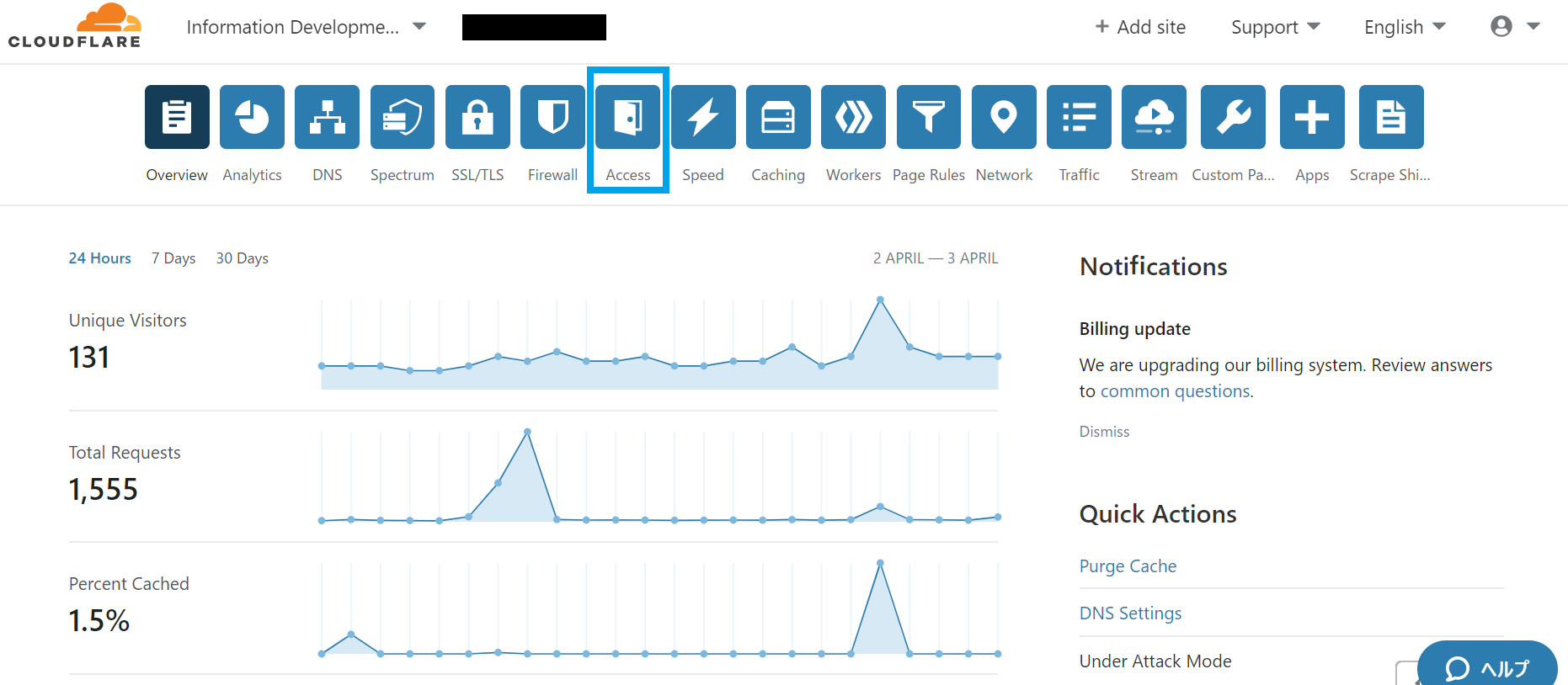Open the Apps plus icon

pos(1312,117)
